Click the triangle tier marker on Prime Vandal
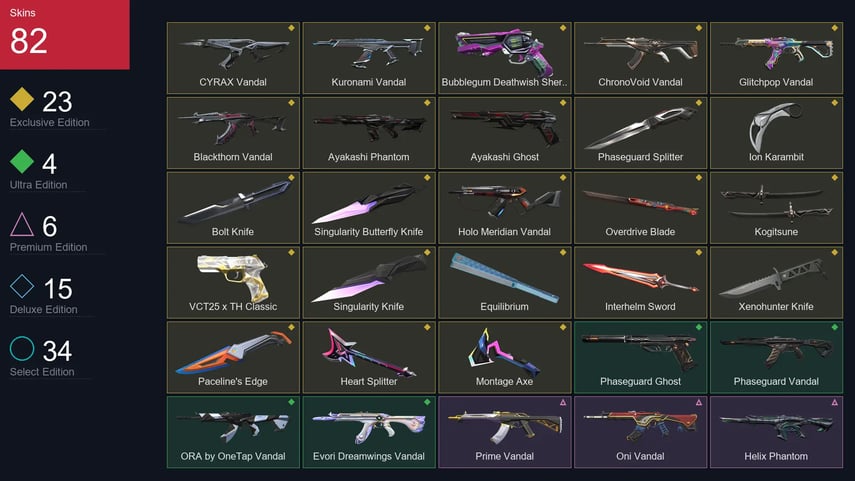This screenshot has height=481, width=855. coord(563,402)
